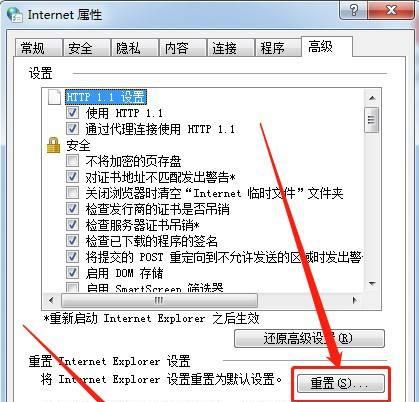Click the 还原高级设置(R) button
Screen dimensions: 419x402
pyautogui.click(x=309, y=339)
